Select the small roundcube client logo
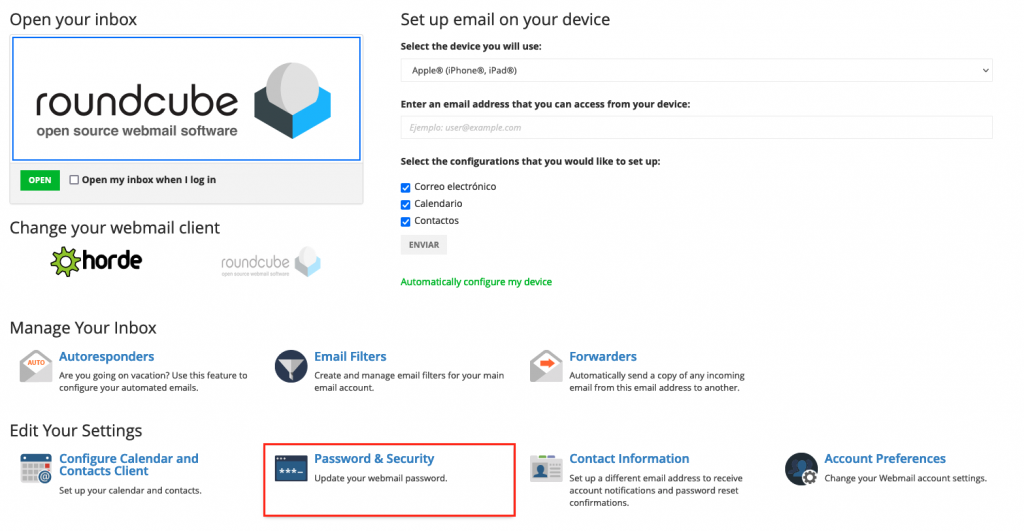1024x531 pixels. [271, 262]
